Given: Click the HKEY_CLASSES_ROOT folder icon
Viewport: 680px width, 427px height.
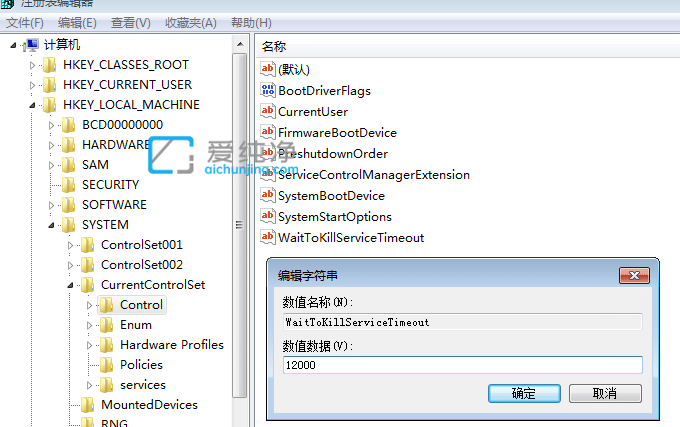Looking at the screenshot, I should click(x=49, y=65).
